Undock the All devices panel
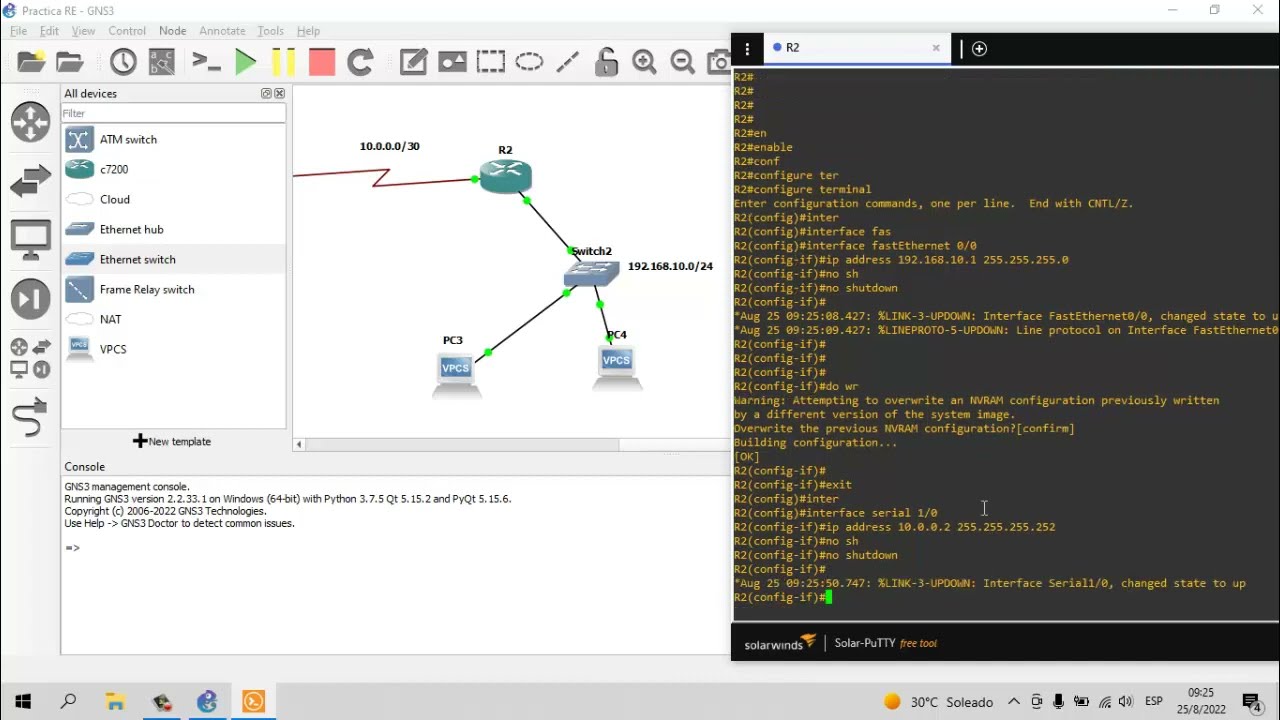The image size is (1280, 720). (x=267, y=93)
